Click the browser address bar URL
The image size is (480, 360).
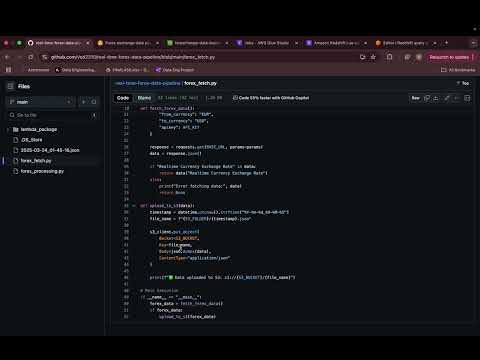(133, 57)
